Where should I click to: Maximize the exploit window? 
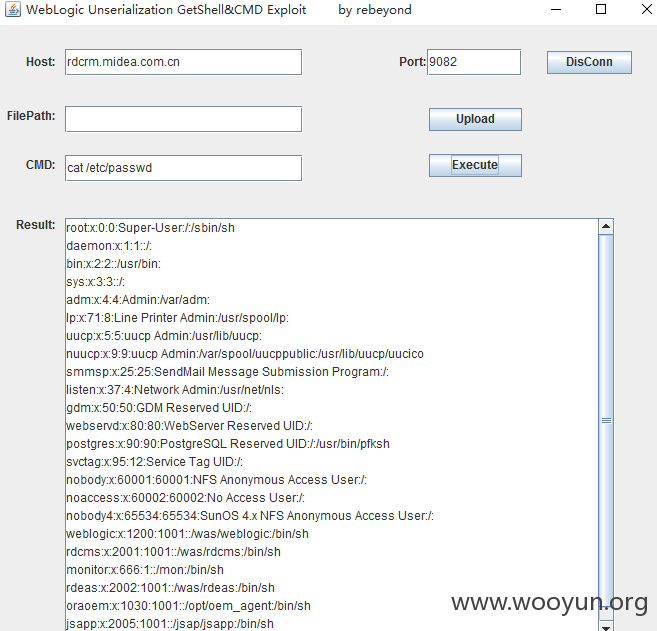601,9
